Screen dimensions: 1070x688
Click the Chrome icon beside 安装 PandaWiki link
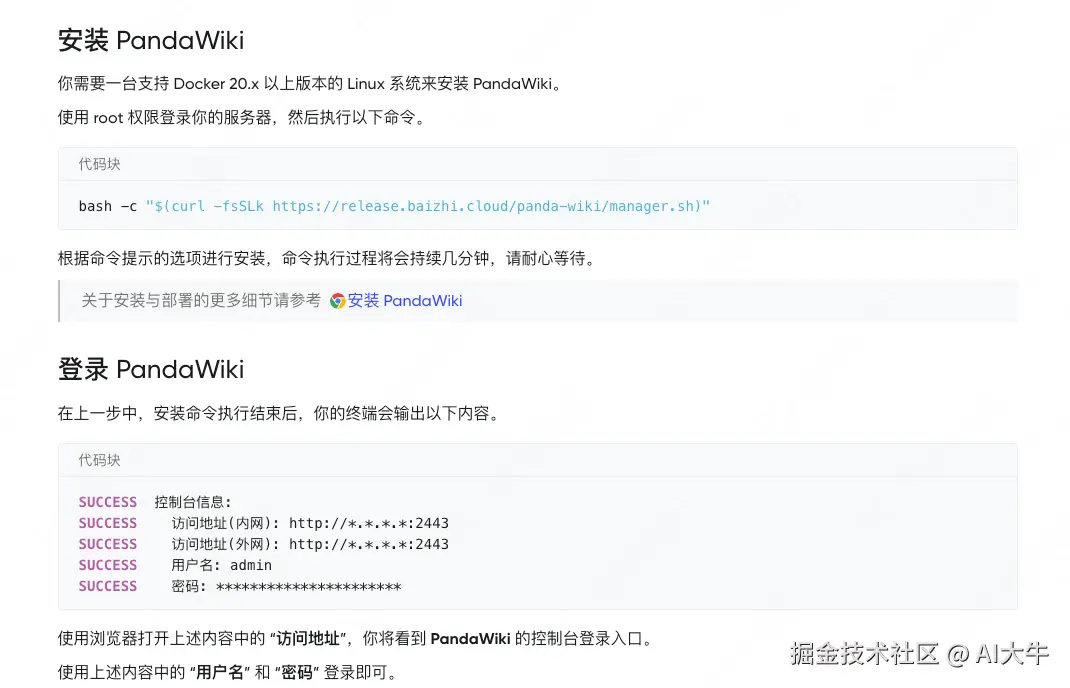(x=337, y=301)
